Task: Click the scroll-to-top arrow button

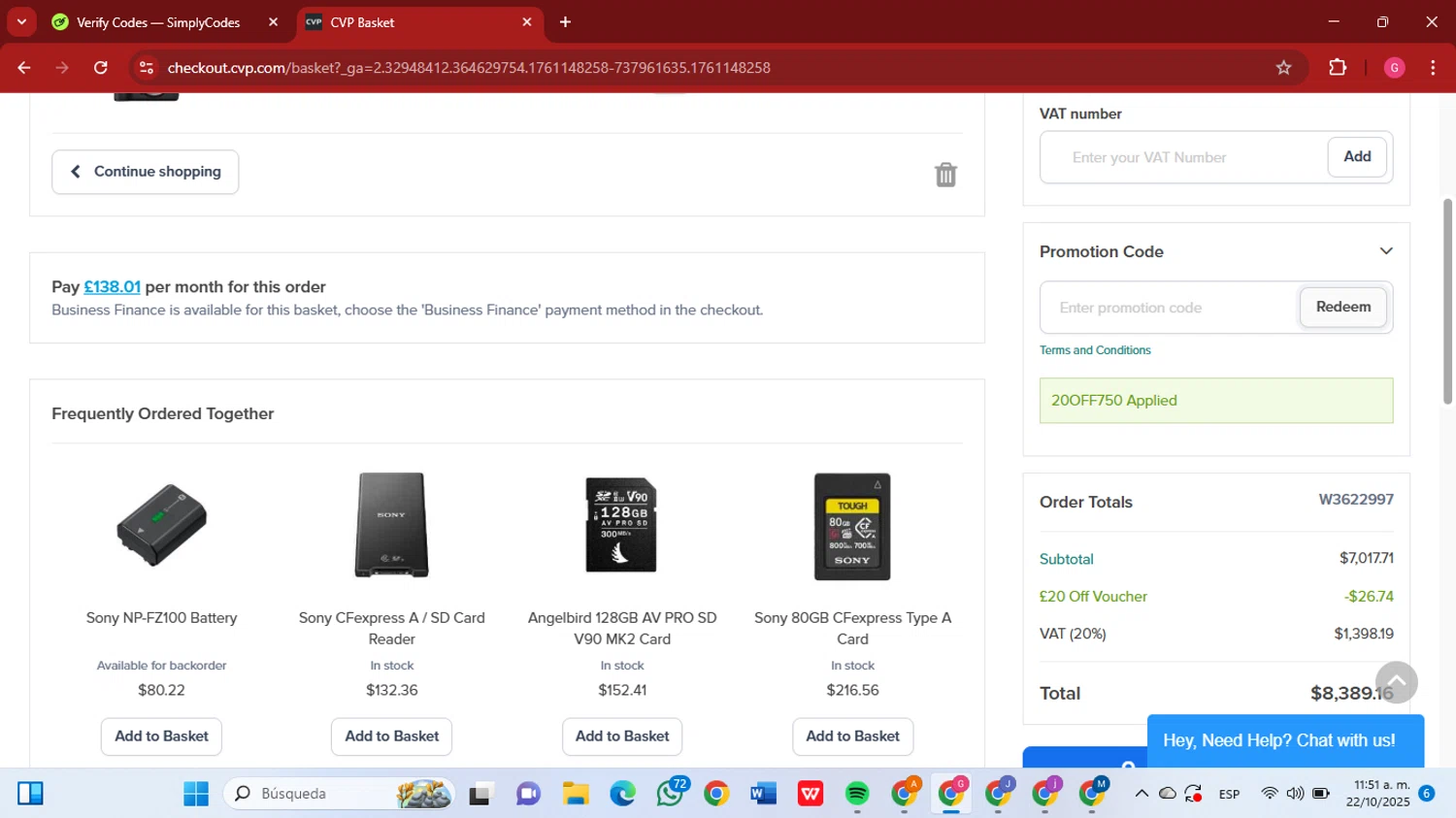Action: tap(1396, 682)
